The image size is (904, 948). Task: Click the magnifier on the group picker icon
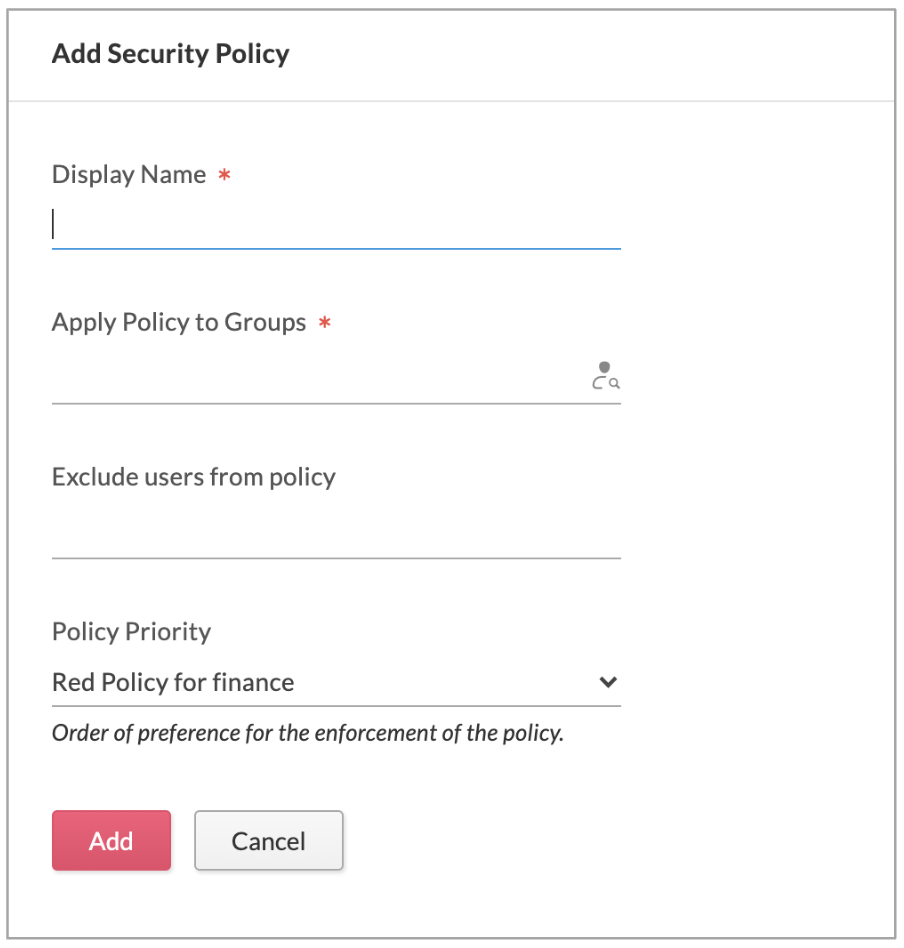614,383
